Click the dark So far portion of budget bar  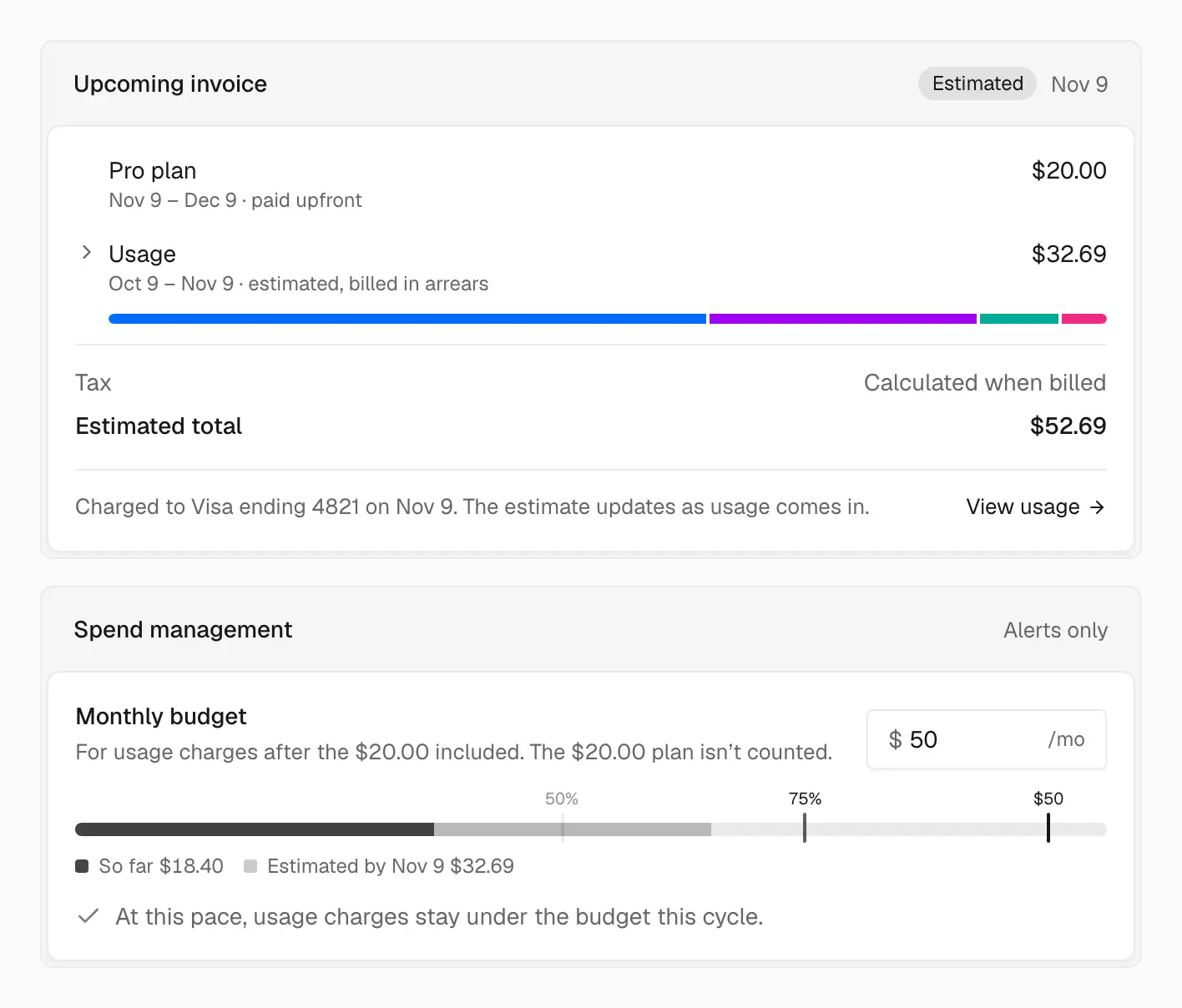coord(255,829)
